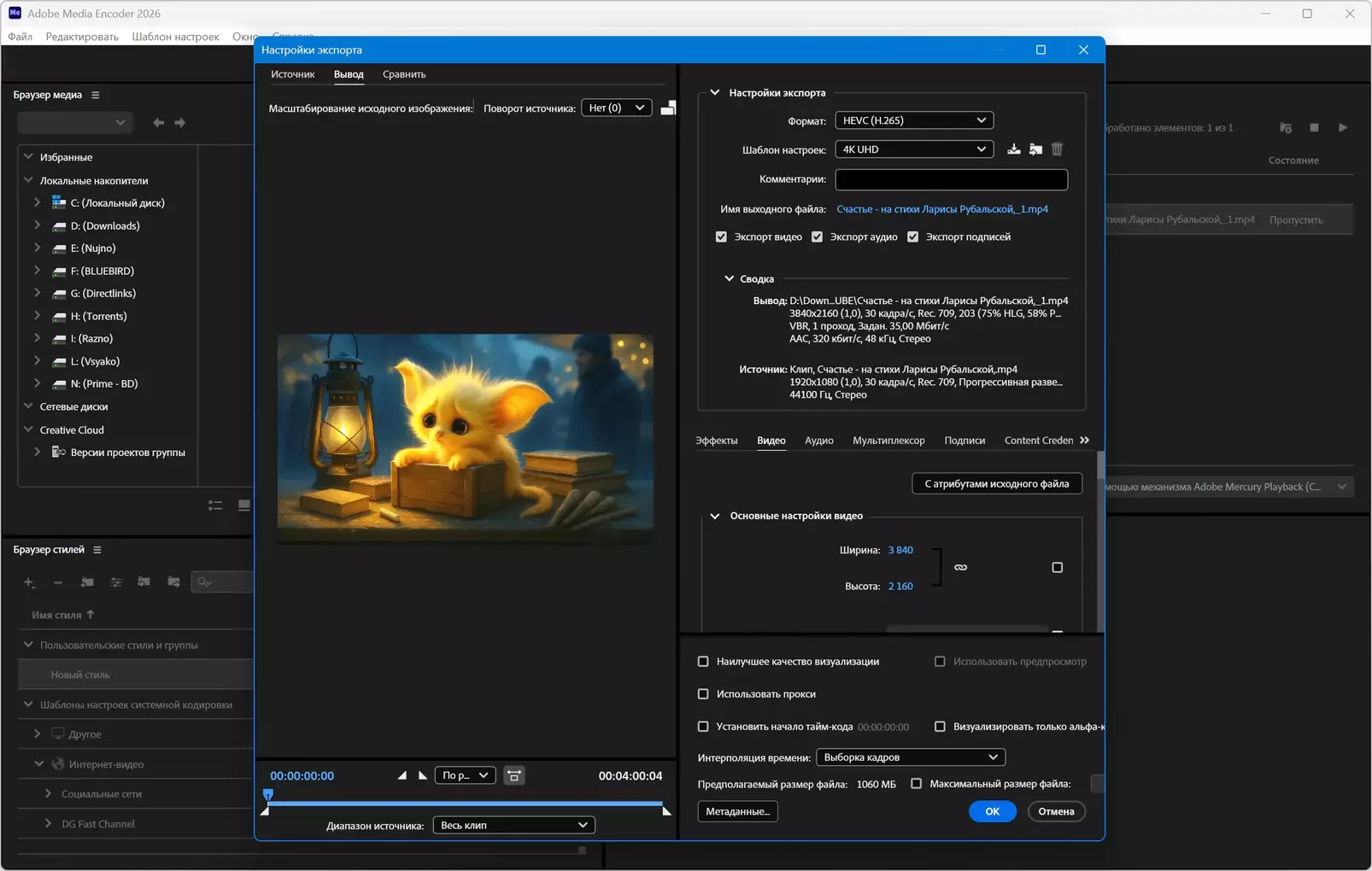1372x871 pixels.
Task: Switch to the Источник tab
Action: pyautogui.click(x=292, y=74)
